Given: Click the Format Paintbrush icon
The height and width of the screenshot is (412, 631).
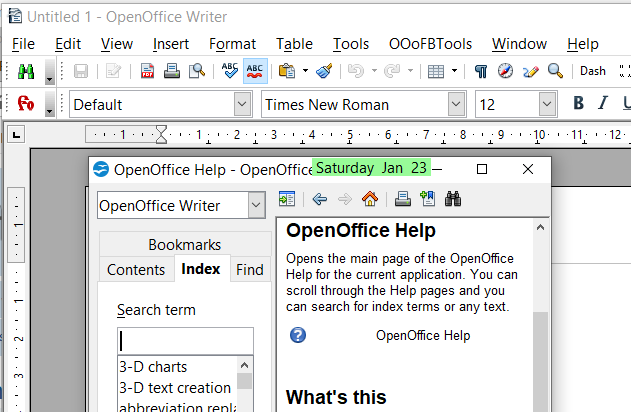Looking at the screenshot, I should pyautogui.click(x=323, y=71).
